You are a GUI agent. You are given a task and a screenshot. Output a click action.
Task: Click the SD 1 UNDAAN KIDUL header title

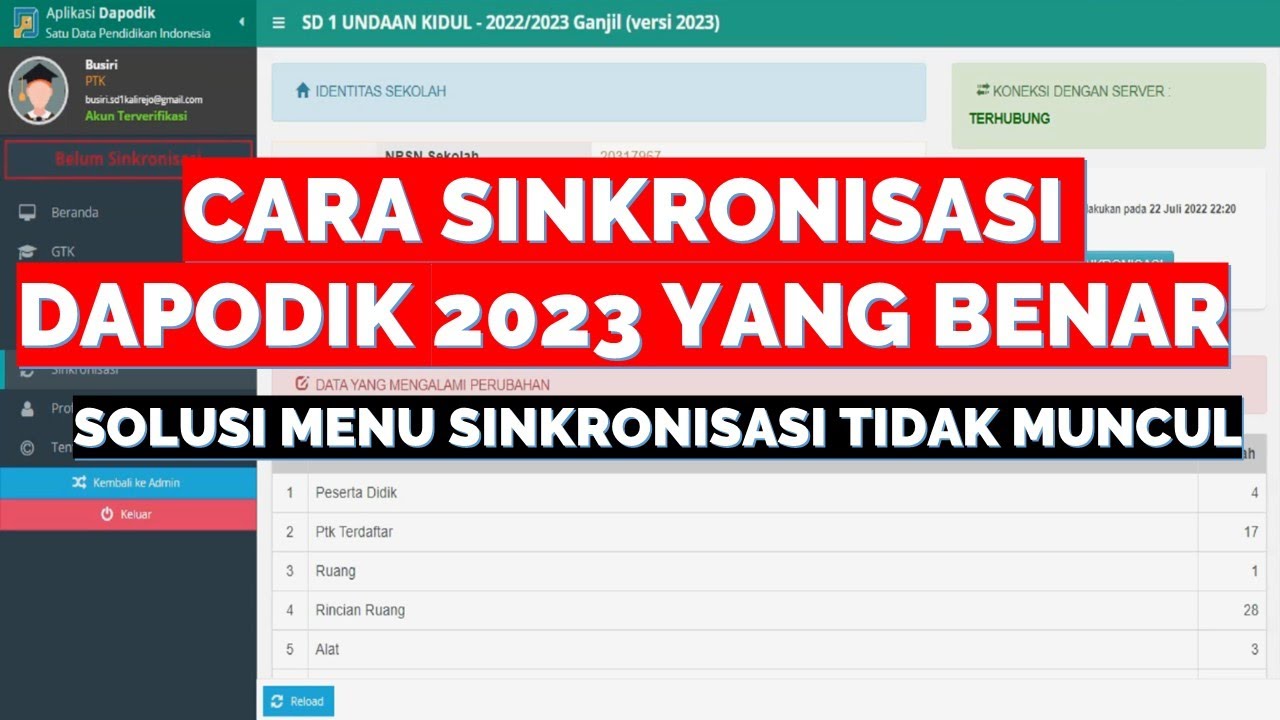[510, 22]
